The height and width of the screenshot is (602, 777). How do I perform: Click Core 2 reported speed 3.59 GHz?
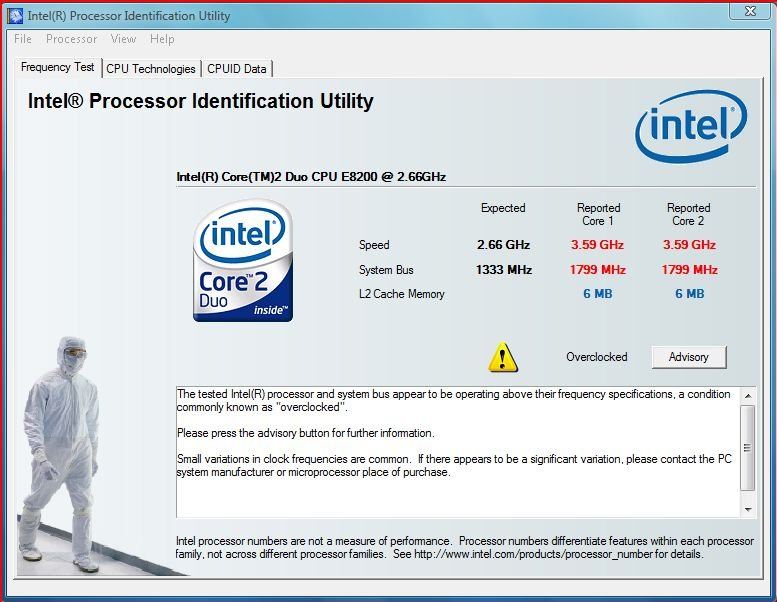click(x=689, y=245)
